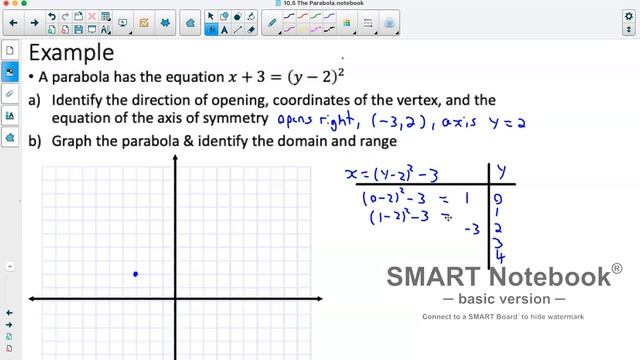Redo the last undone action
The image size is (640, 360).
click(x=65, y=16)
